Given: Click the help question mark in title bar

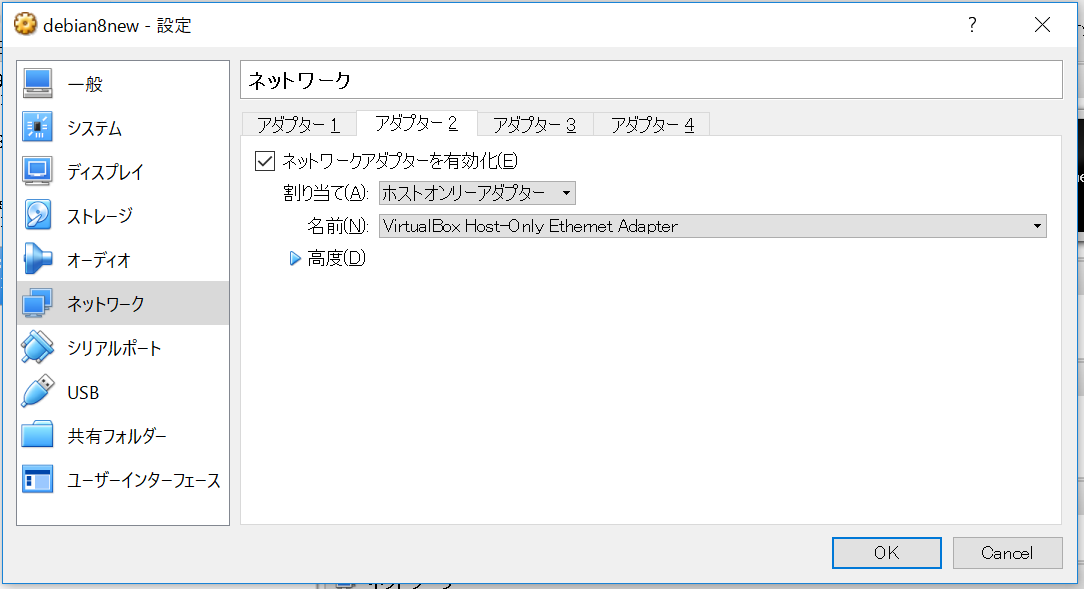Looking at the screenshot, I should [971, 25].
